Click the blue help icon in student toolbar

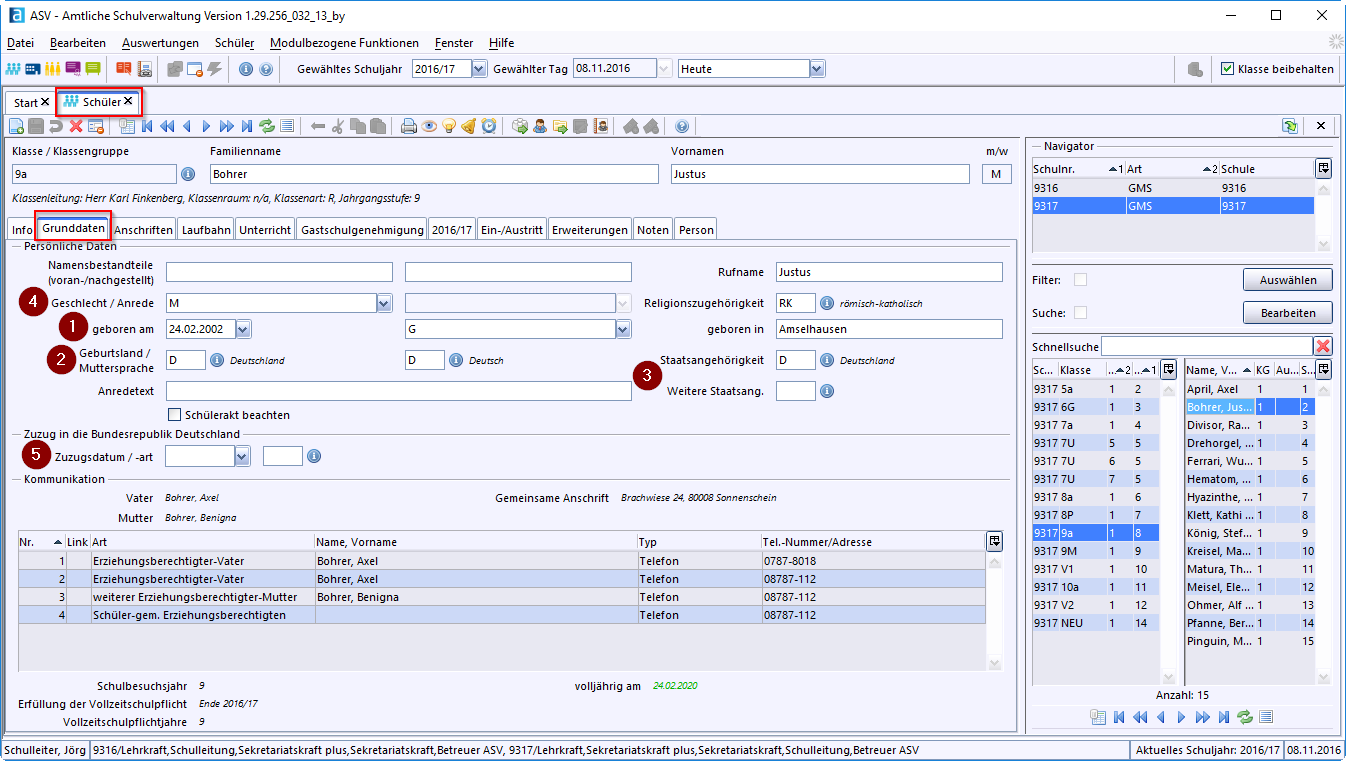tap(682, 126)
